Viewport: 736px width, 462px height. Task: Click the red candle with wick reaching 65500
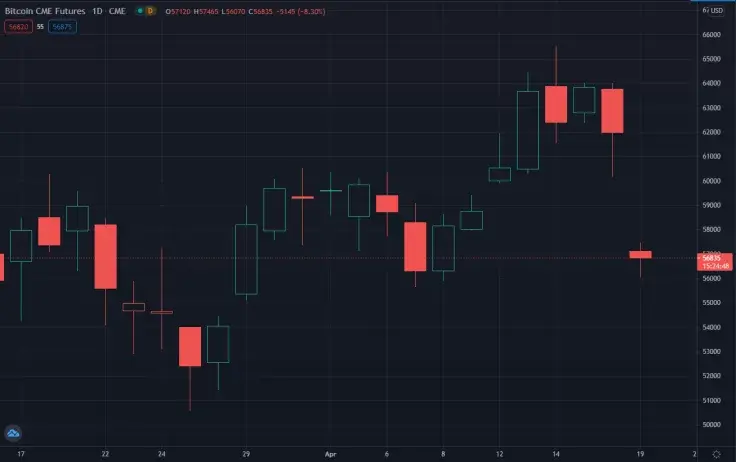(556, 104)
